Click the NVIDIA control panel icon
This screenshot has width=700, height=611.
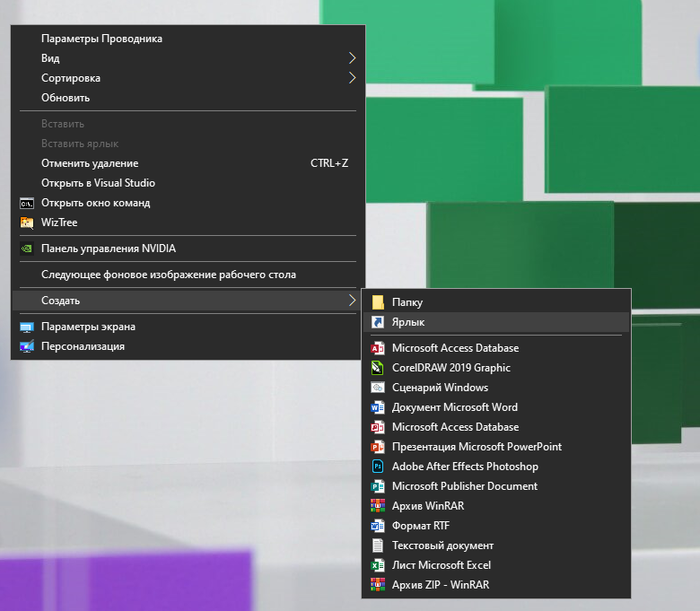tap(27, 248)
